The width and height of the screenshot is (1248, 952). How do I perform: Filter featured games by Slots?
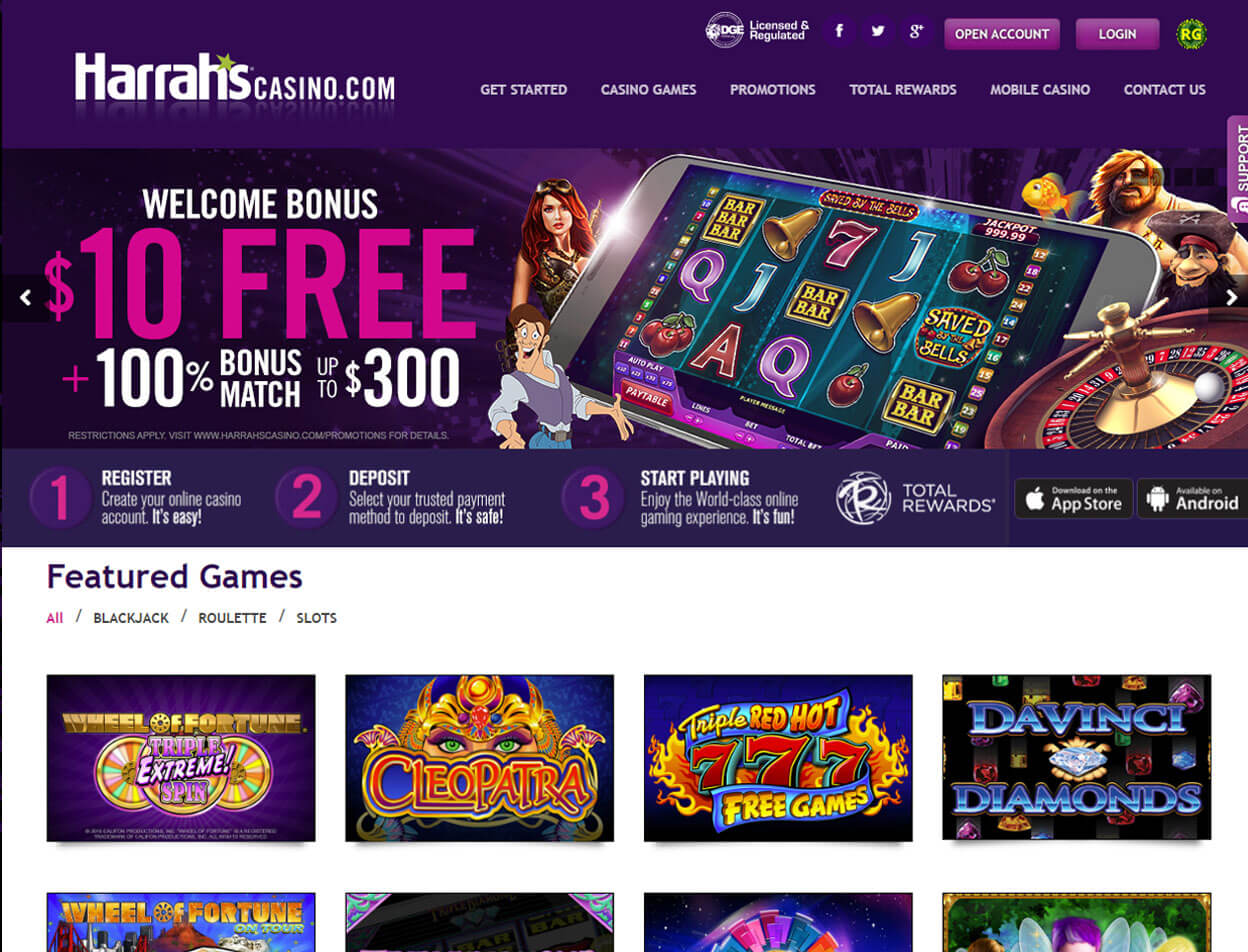316,618
